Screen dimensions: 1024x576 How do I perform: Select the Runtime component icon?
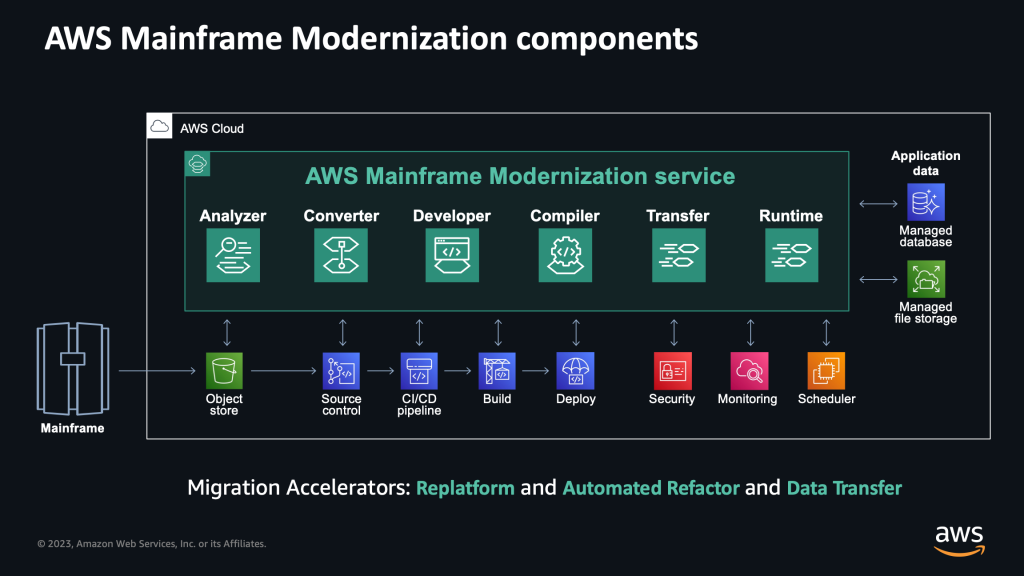(791, 255)
